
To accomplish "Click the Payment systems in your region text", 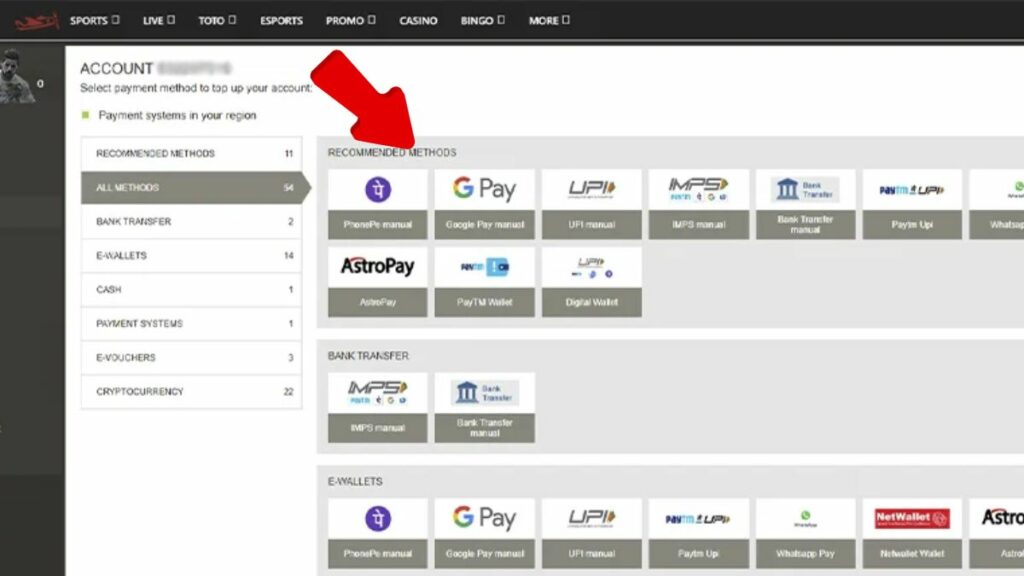I will (177, 116).
